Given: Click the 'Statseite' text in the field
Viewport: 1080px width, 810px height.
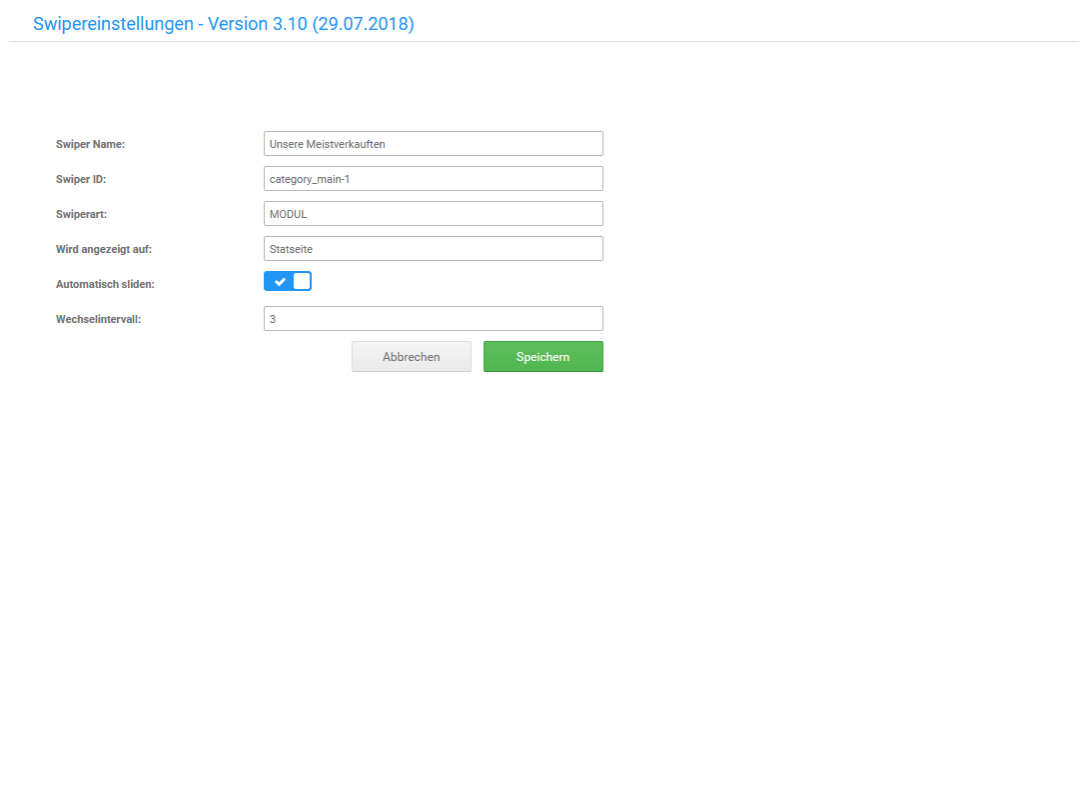Looking at the screenshot, I should pos(291,249).
